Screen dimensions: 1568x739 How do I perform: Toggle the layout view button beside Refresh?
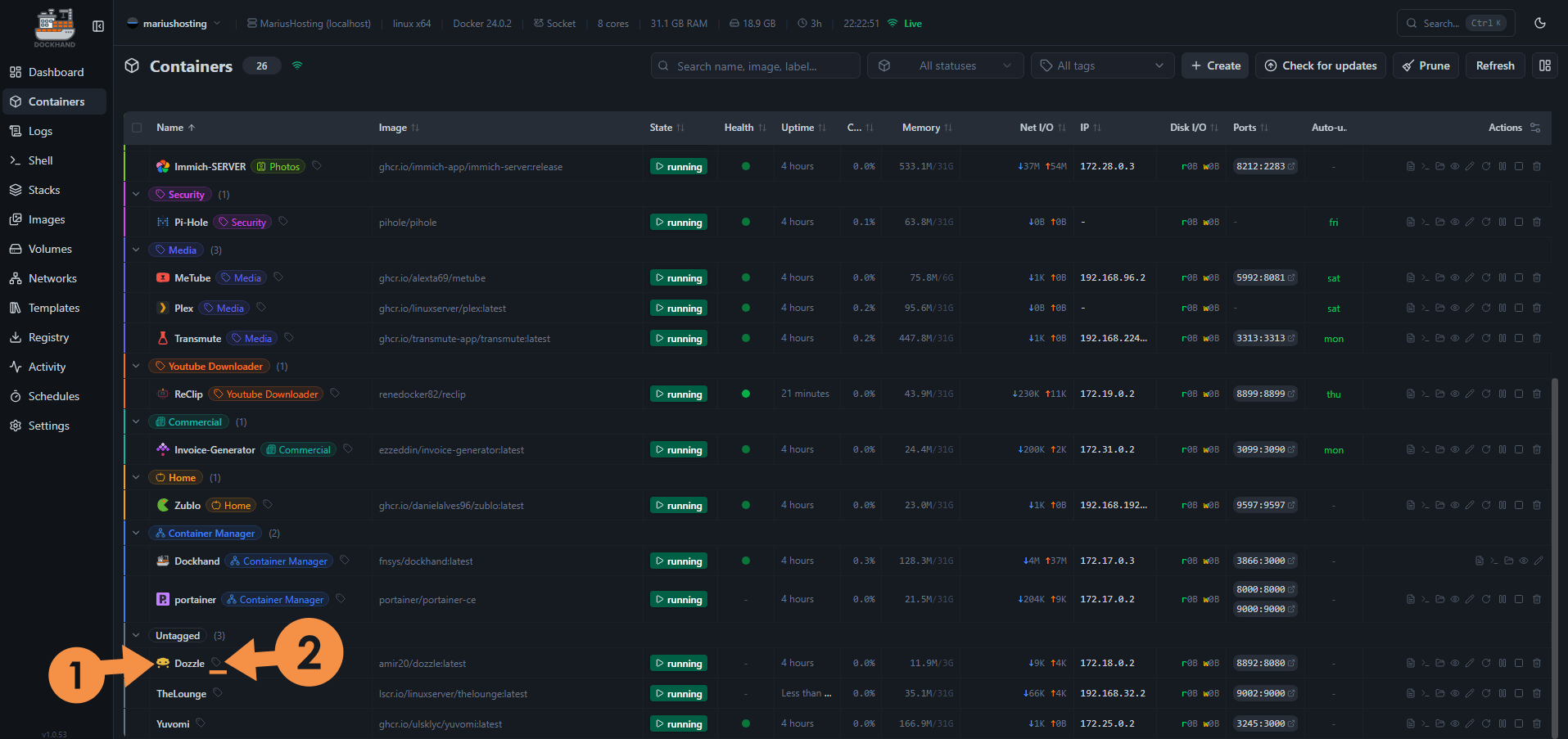[x=1545, y=65]
